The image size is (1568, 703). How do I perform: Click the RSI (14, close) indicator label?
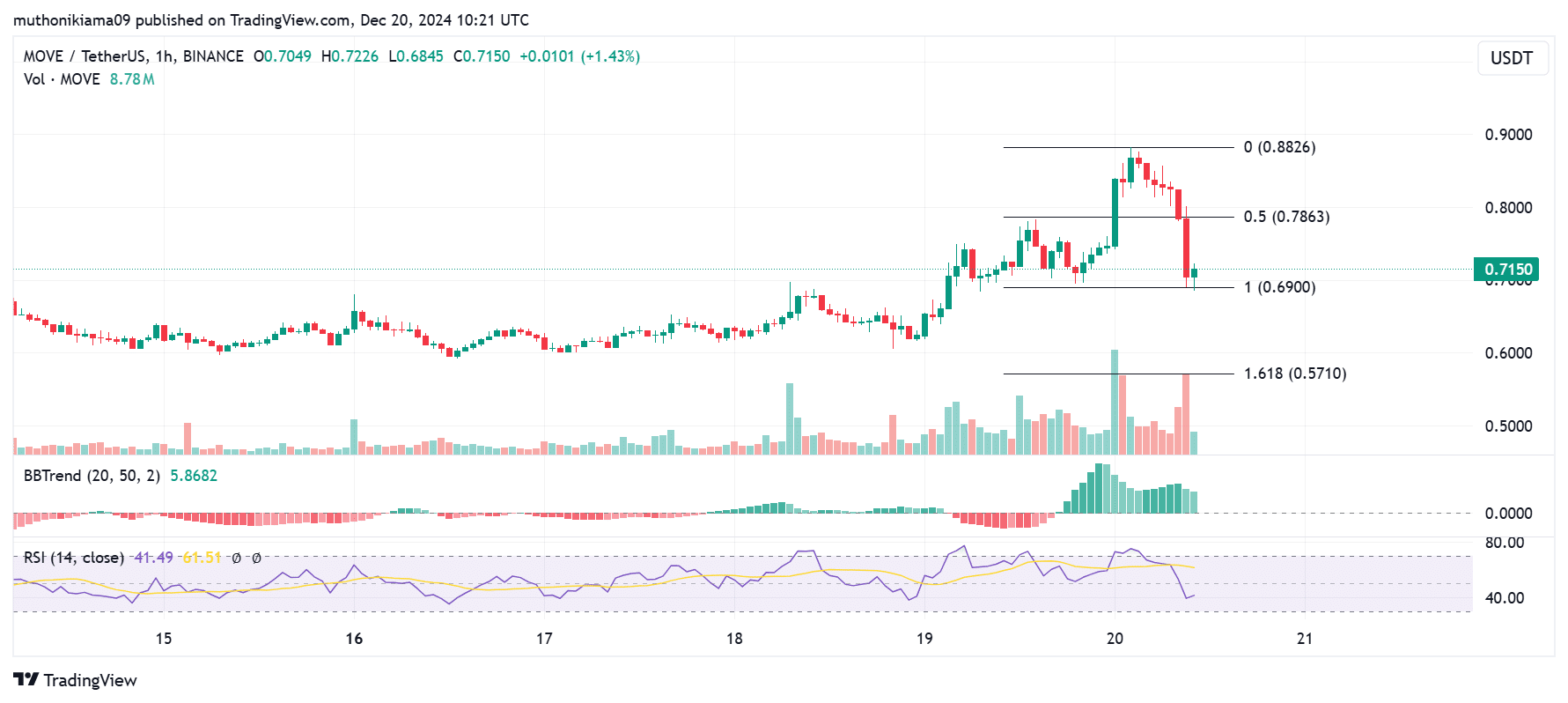click(x=74, y=558)
